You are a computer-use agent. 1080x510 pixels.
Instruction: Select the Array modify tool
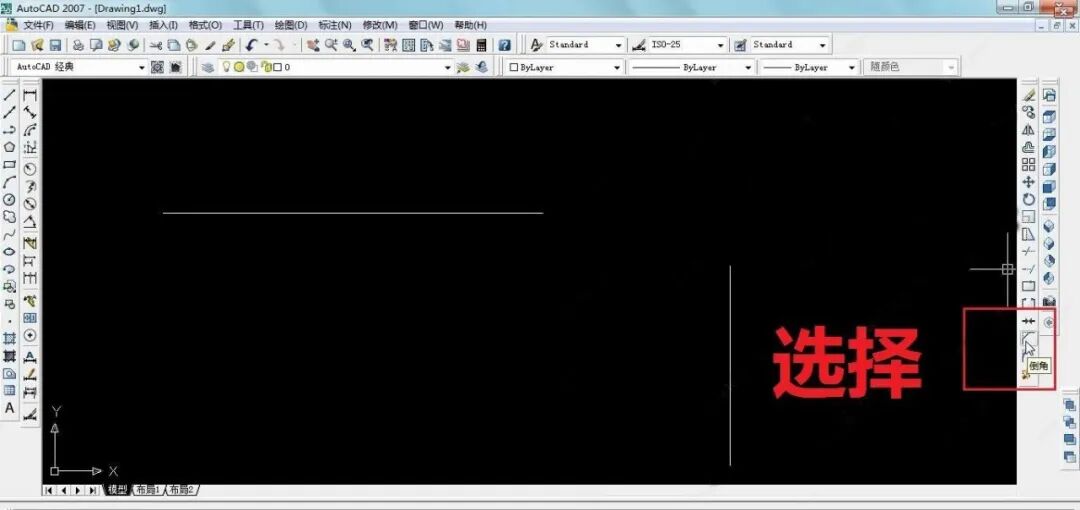click(1028, 165)
